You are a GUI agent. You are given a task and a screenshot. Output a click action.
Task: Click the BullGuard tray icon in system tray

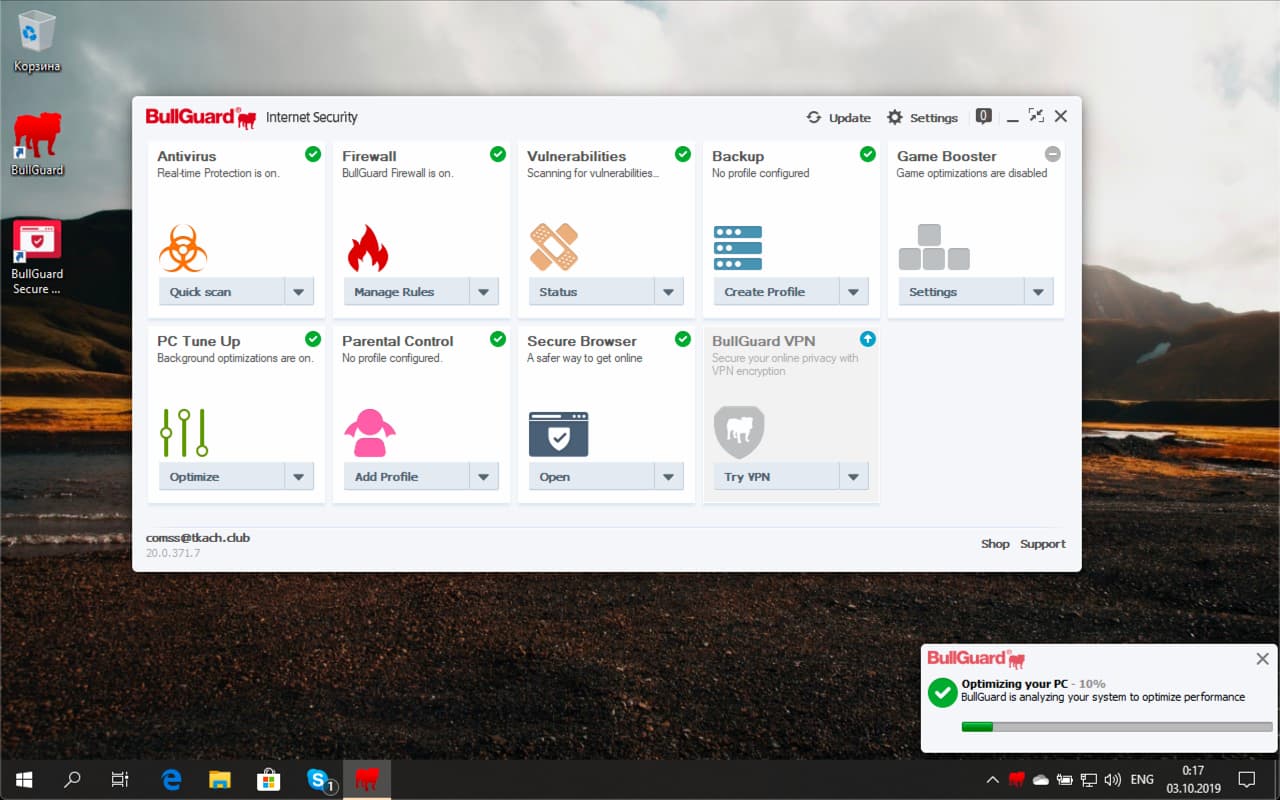pos(1017,779)
